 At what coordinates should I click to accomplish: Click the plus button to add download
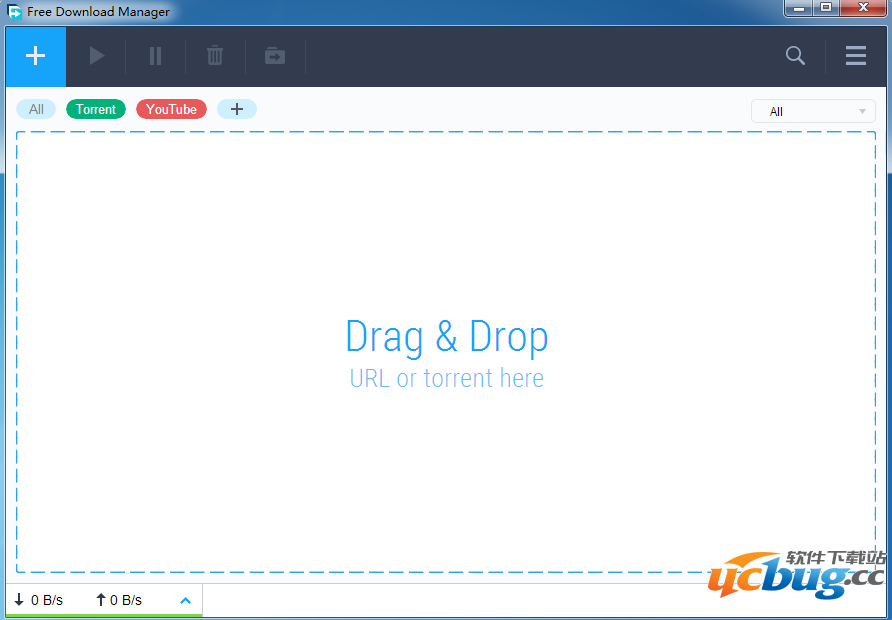tap(35, 56)
